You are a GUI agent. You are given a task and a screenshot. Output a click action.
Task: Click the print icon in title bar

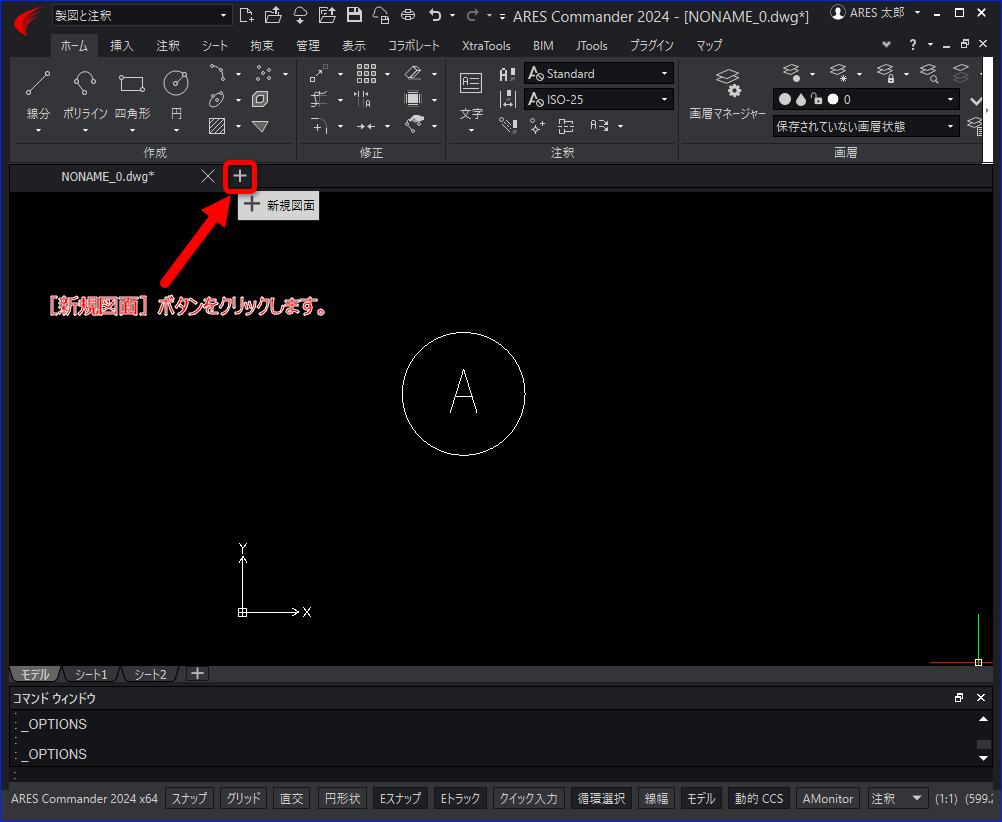point(408,15)
